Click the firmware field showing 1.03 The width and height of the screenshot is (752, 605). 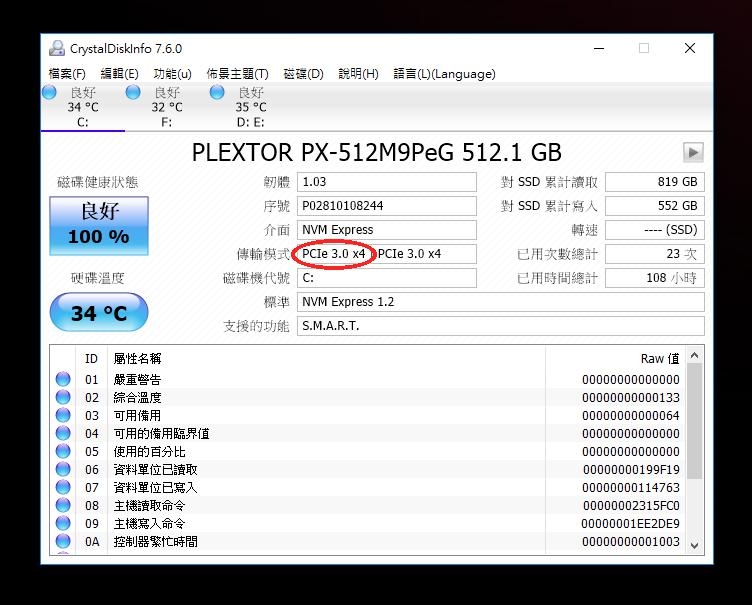point(387,182)
